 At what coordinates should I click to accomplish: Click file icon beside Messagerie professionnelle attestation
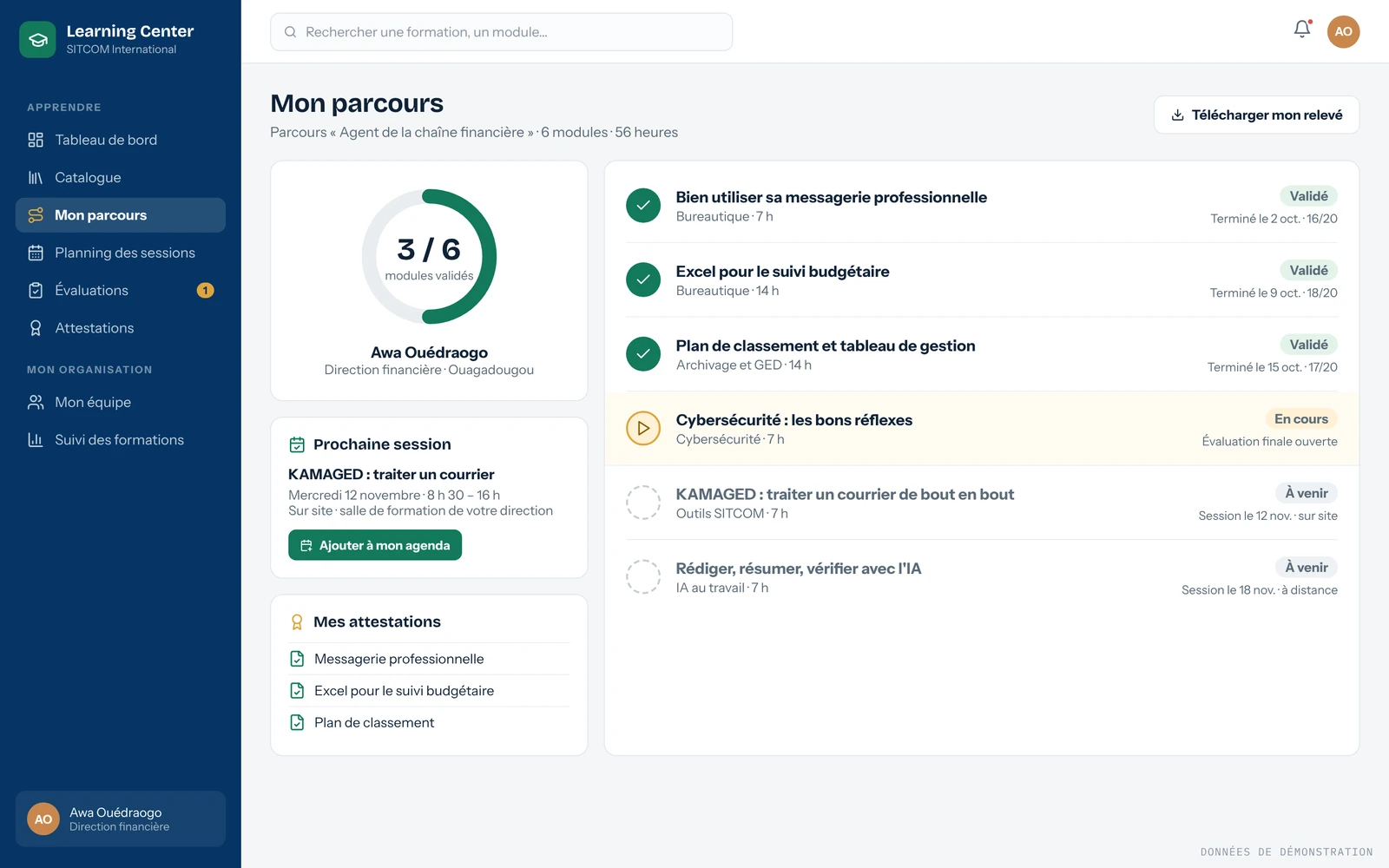click(x=297, y=659)
